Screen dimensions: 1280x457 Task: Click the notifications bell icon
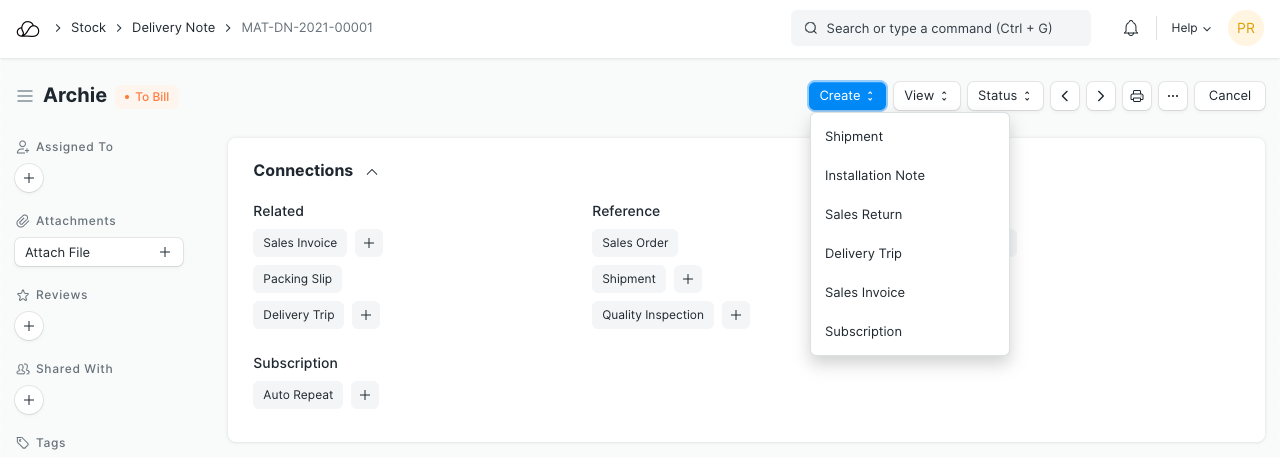pos(1131,28)
